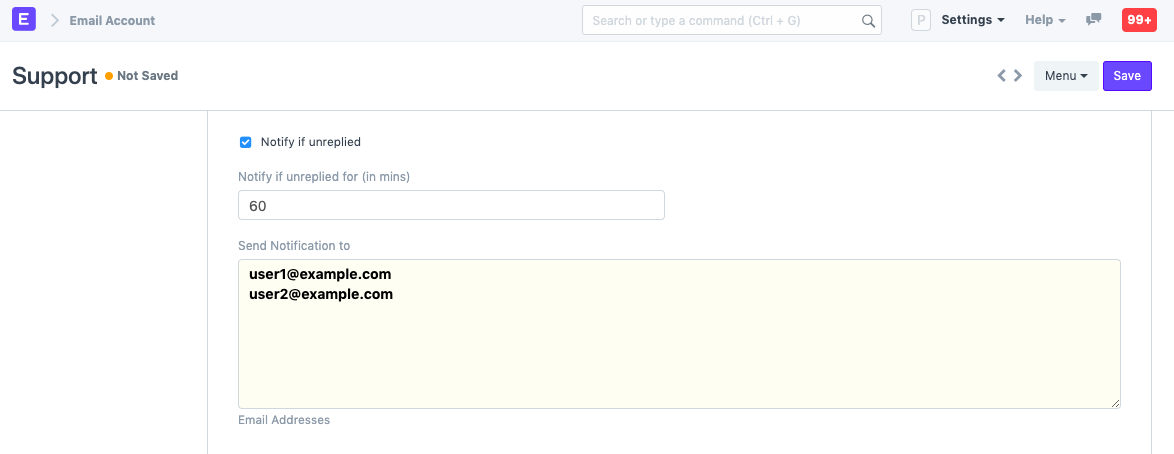Click the ERPNext E logo icon

point(24,20)
